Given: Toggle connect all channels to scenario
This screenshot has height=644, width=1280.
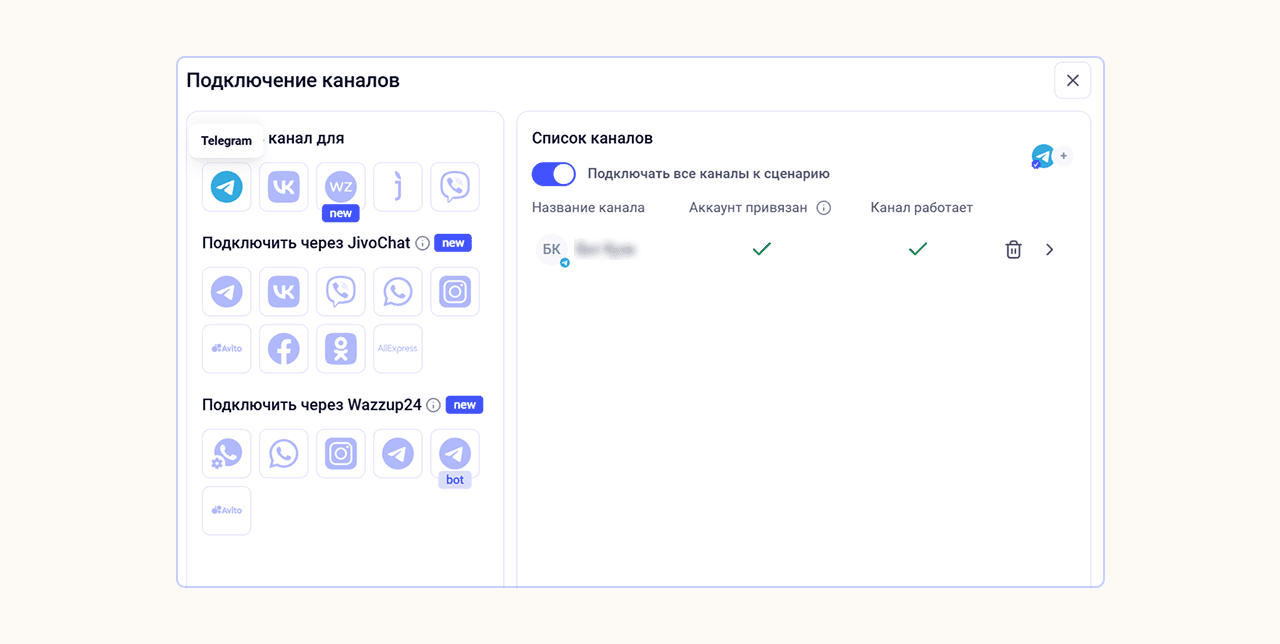Looking at the screenshot, I should (x=554, y=174).
